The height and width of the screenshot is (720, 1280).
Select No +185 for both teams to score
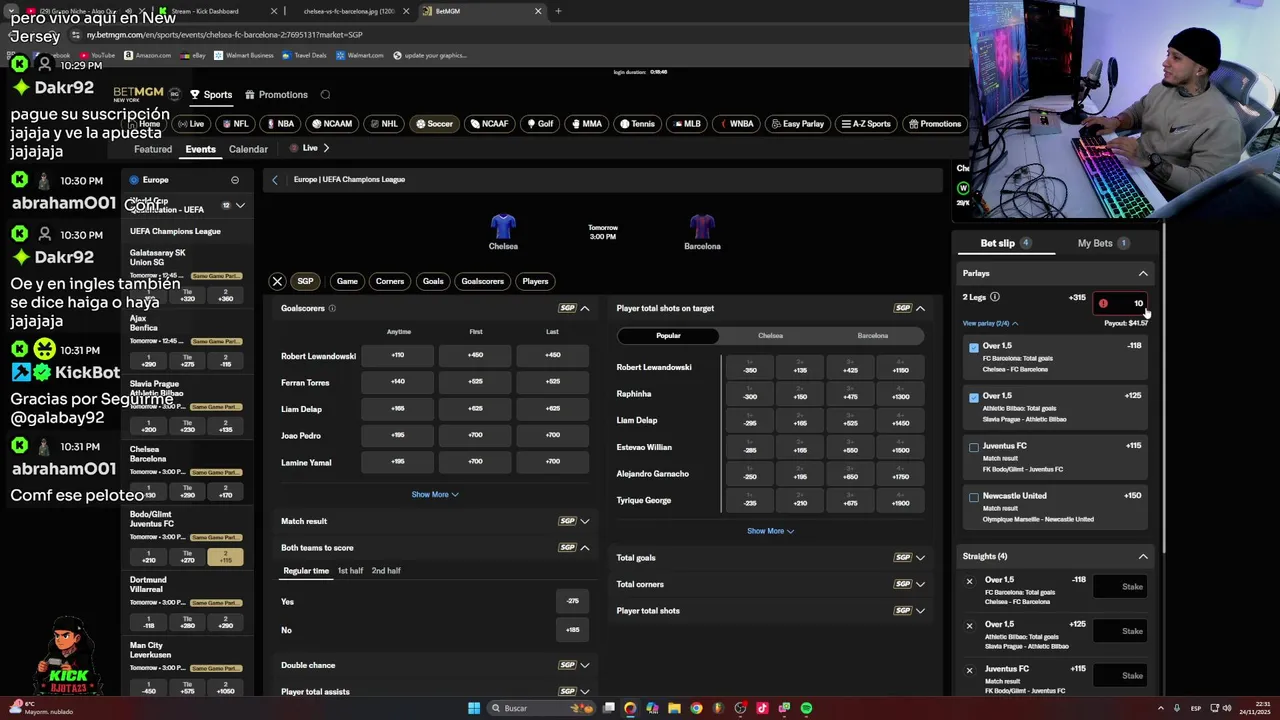(572, 630)
